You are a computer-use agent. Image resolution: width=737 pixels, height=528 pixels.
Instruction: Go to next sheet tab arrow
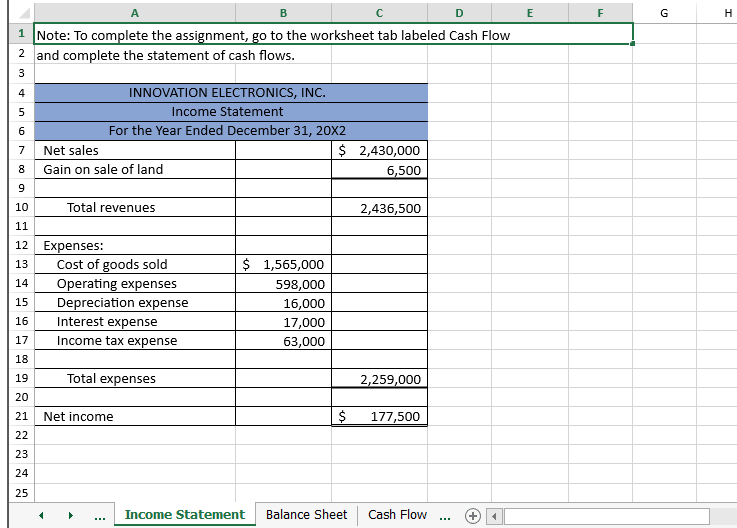click(x=71, y=515)
